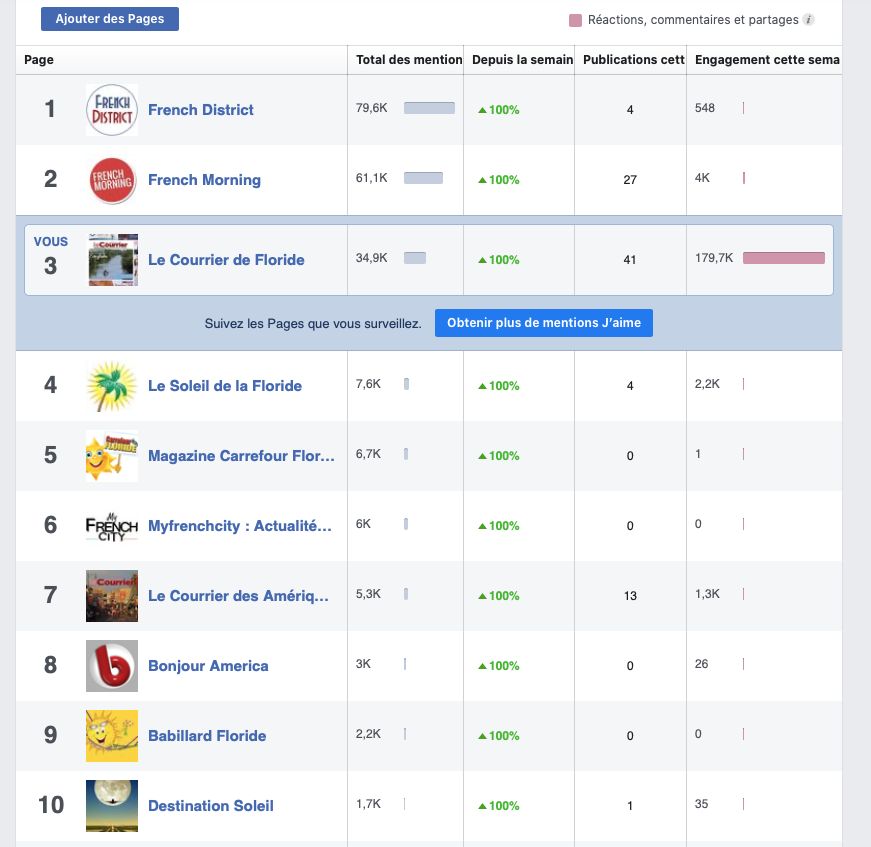
Task: Open Le Soleil de la Floride link
Action: point(225,386)
